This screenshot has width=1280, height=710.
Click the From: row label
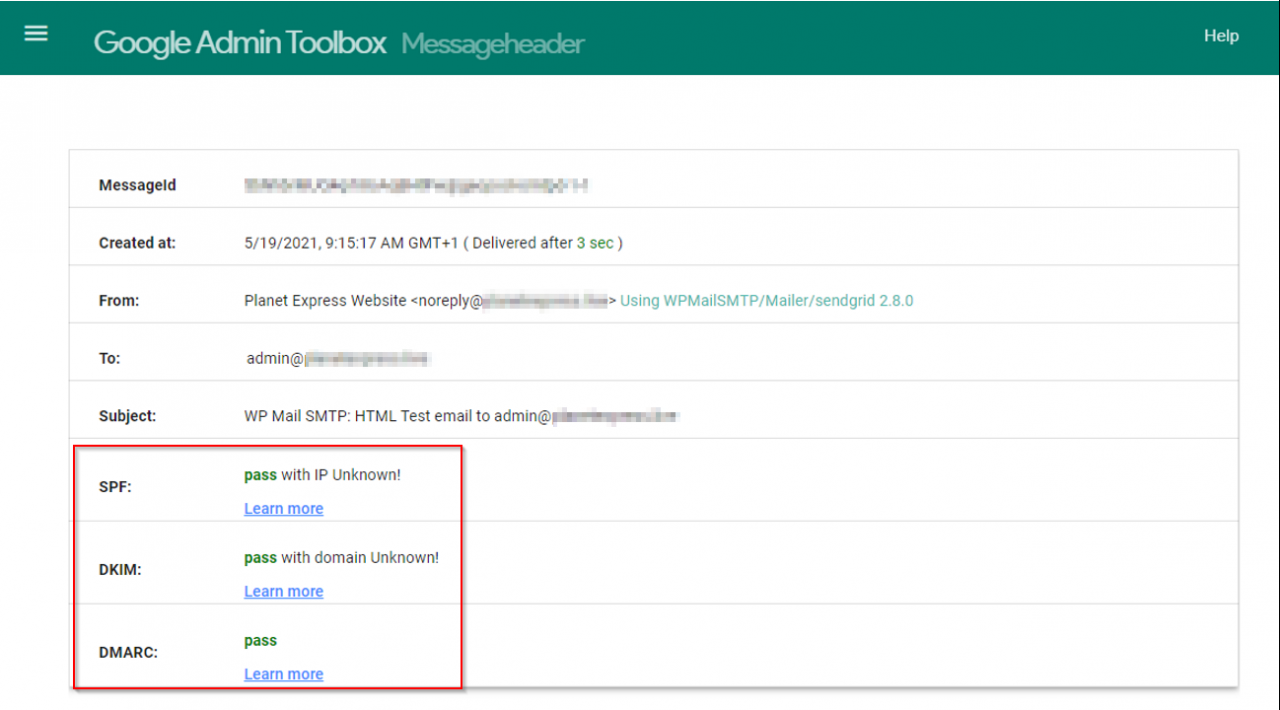[119, 300]
